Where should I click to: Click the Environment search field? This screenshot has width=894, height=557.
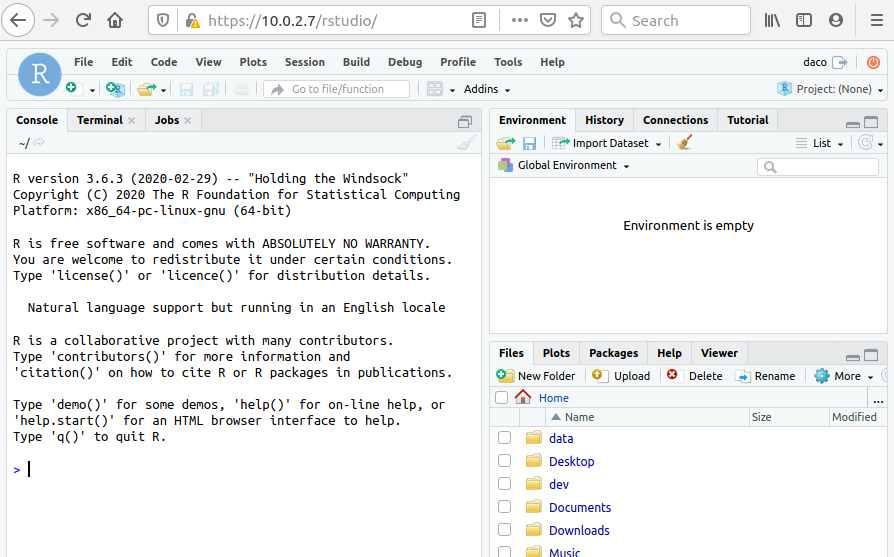coord(818,166)
